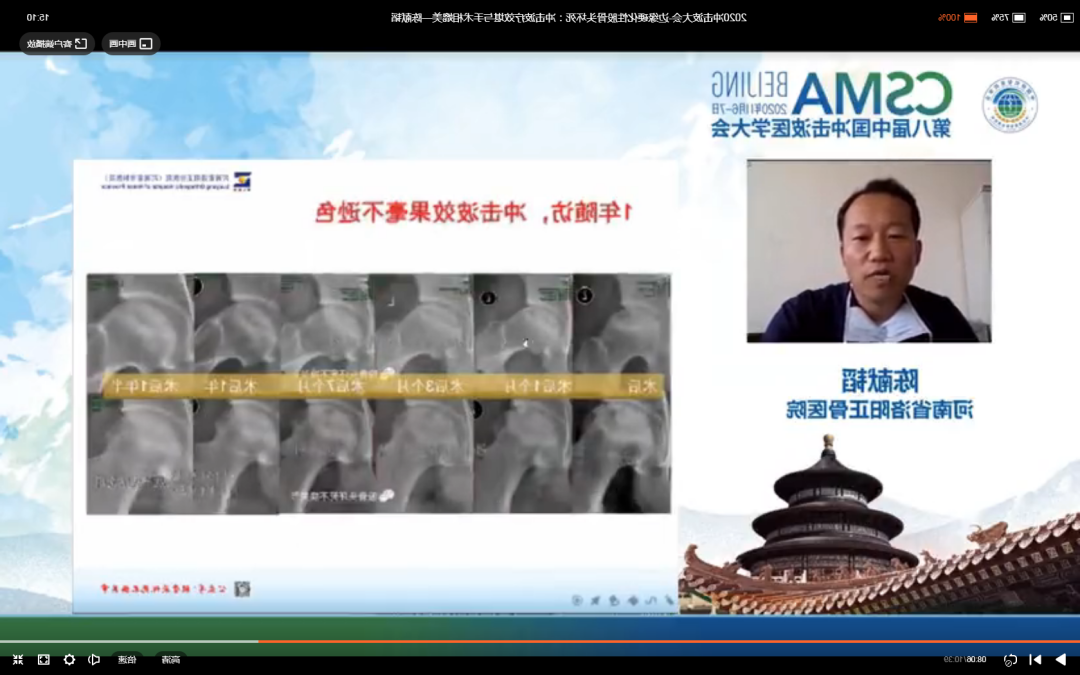Screen dimensions: 1080x675
Task: Open the player settings gear
Action: (69, 659)
